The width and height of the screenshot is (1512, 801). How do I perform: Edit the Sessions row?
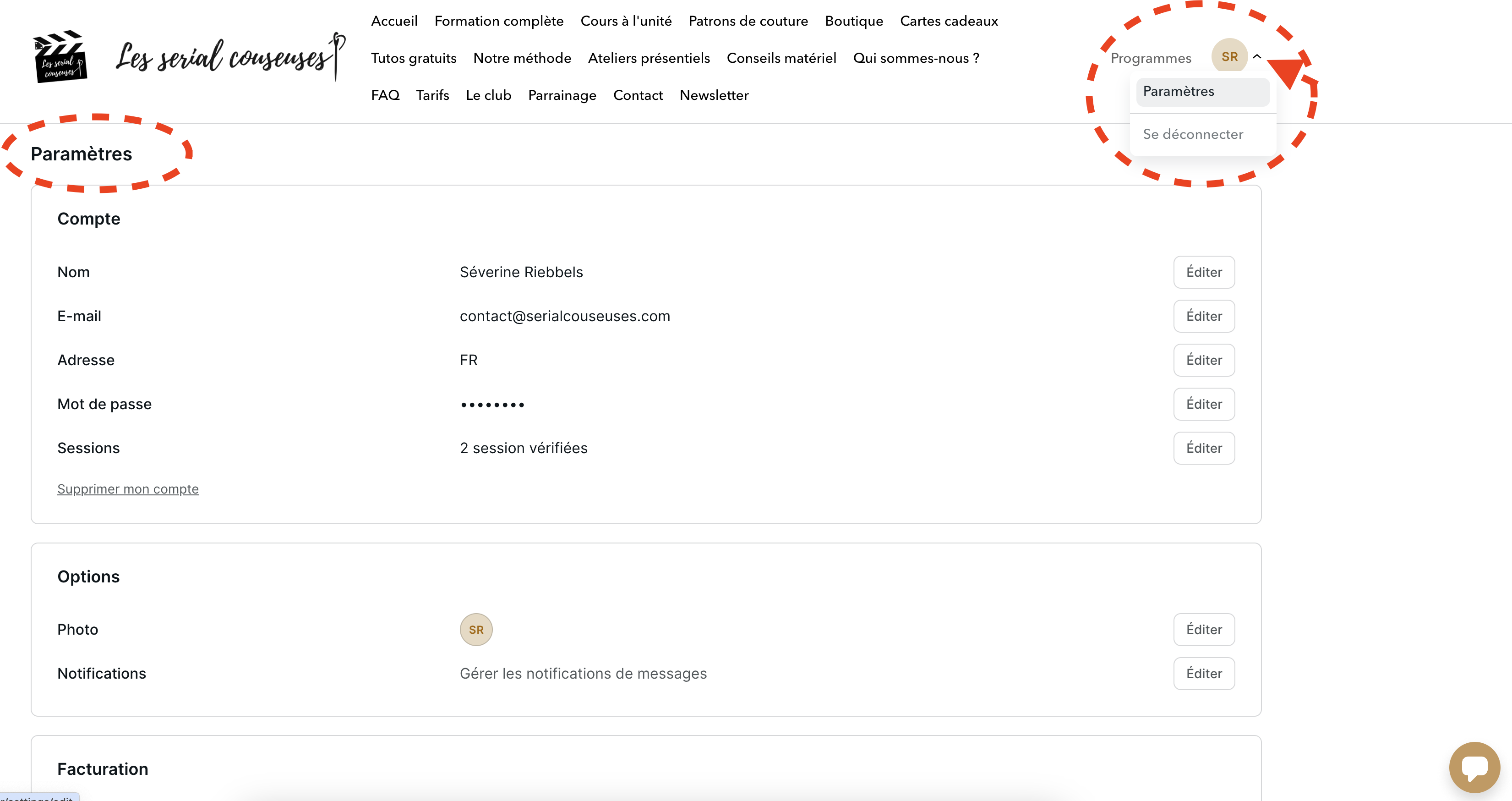click(x=1203, y=448)
